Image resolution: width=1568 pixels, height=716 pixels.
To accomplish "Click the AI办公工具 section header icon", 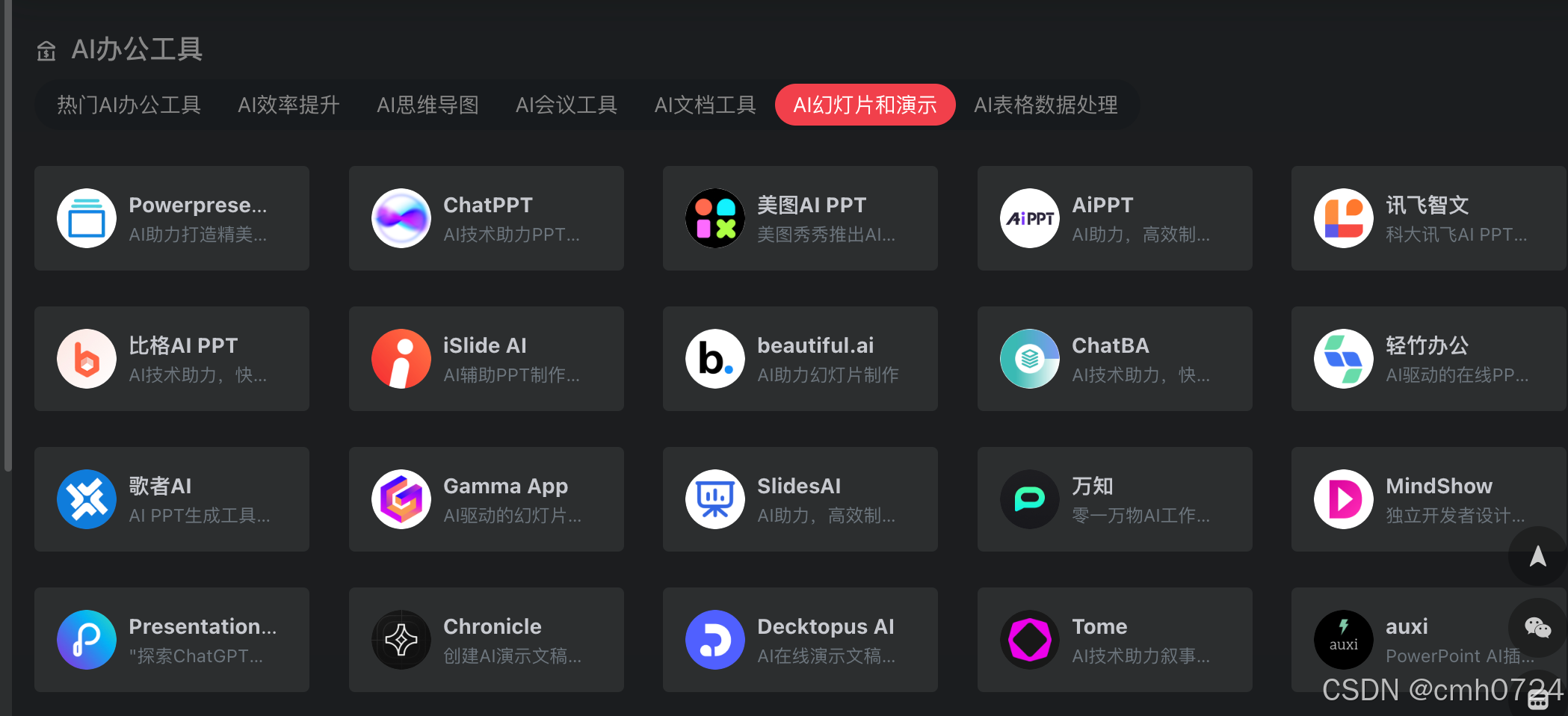I will [x=46, y=51].
